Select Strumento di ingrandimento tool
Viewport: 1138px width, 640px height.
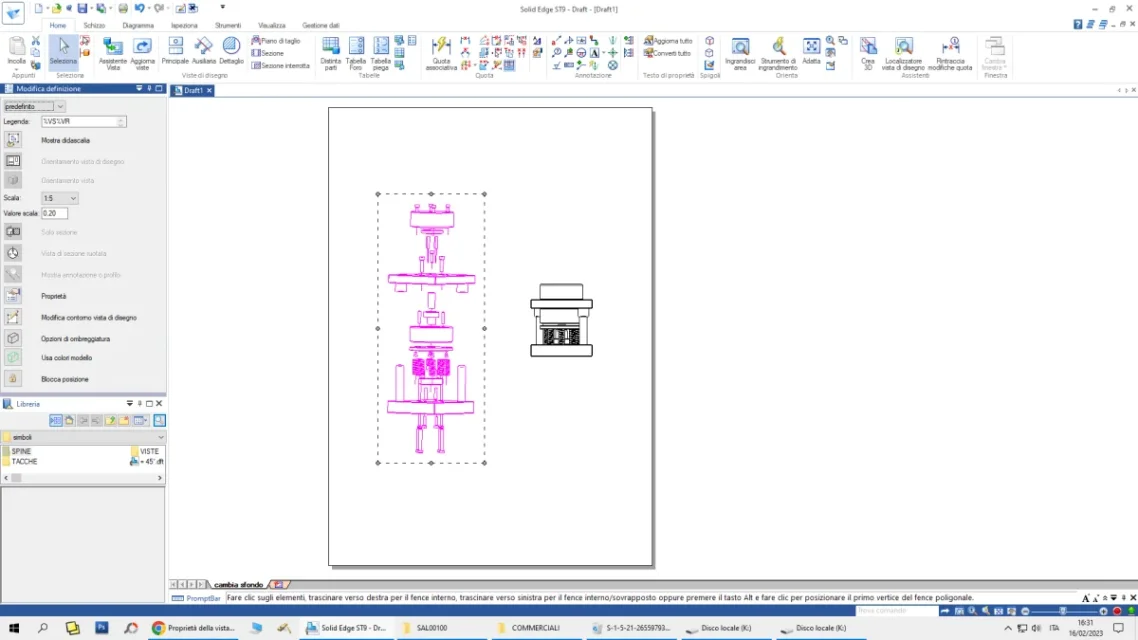pos(778,54)
